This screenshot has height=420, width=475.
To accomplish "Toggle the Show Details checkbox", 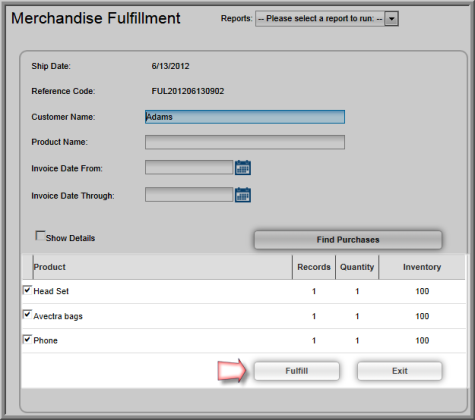I will pos(40,236).
